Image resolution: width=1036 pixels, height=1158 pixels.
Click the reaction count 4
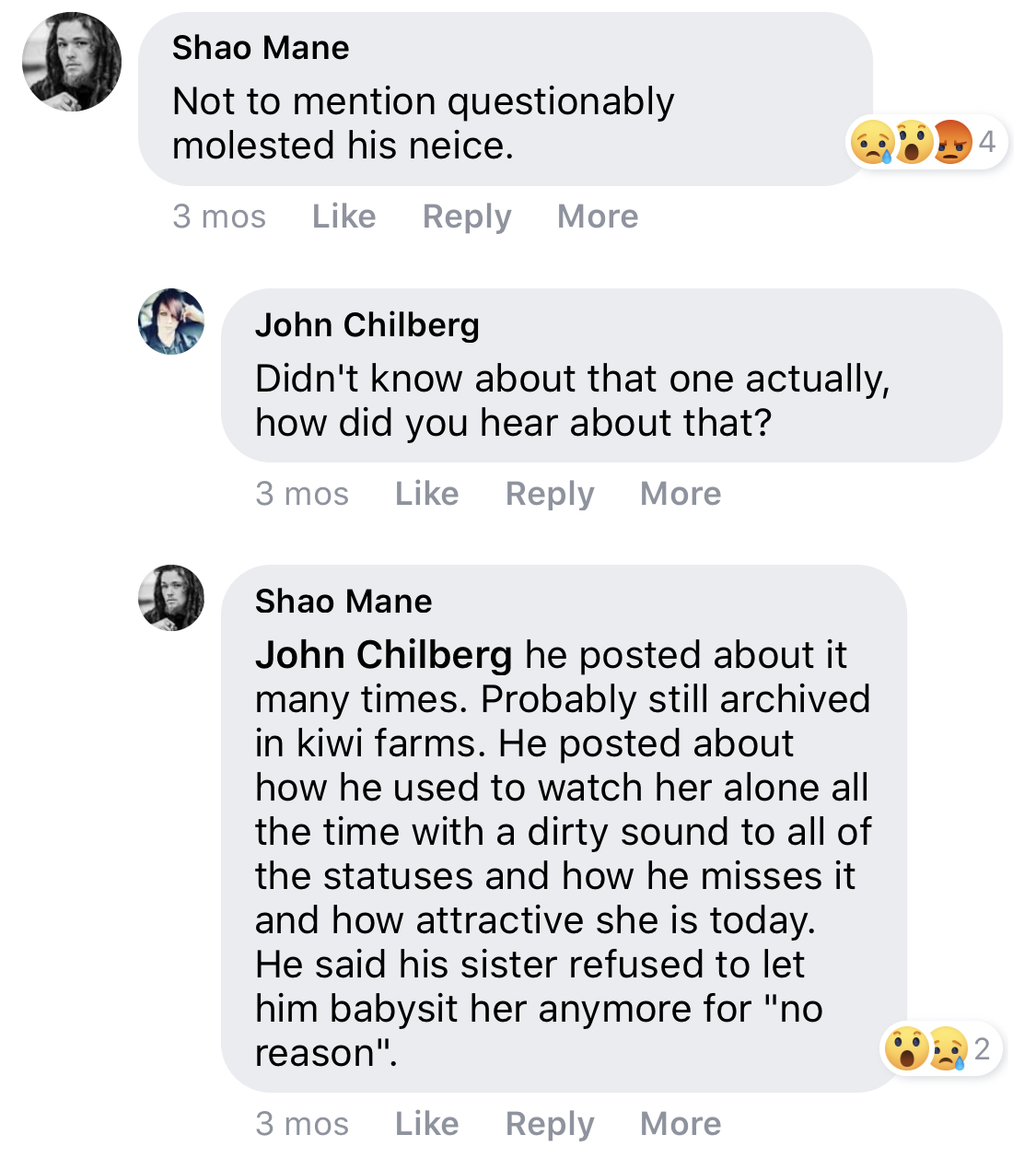click(x=987, y=142)
